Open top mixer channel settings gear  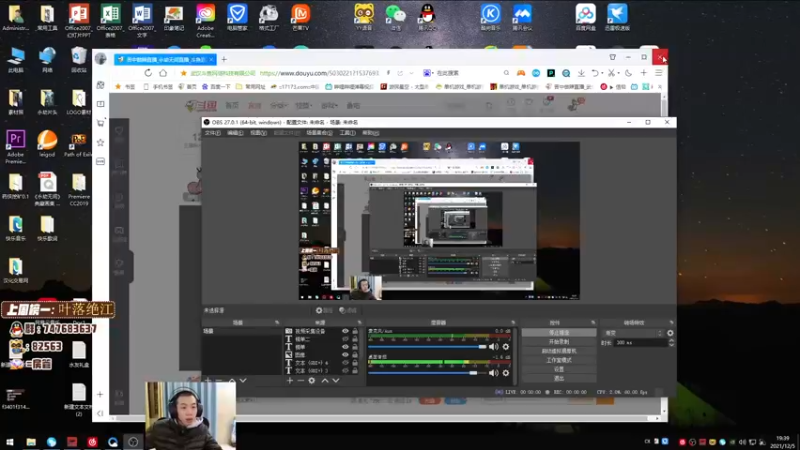coord(506,347)
